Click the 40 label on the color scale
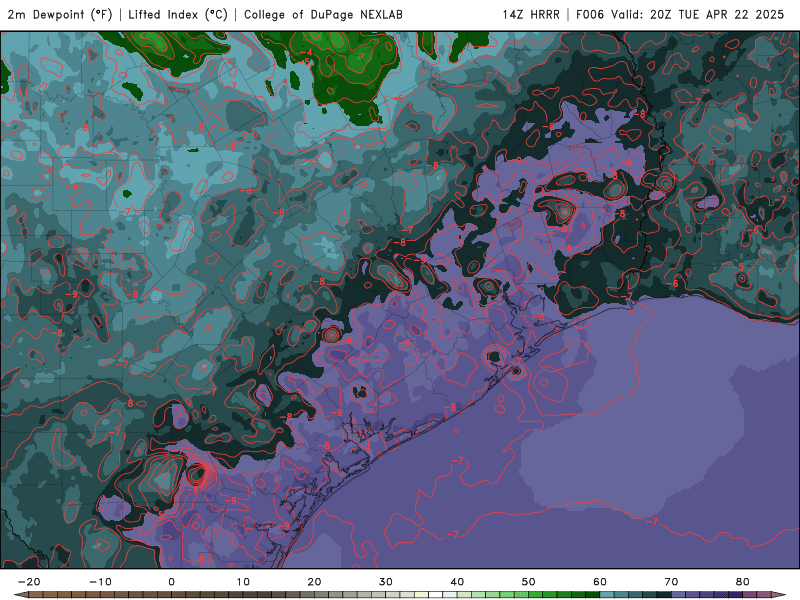This screenshot has width=800, height=600. pyautogui.click(x=457, y=582)
